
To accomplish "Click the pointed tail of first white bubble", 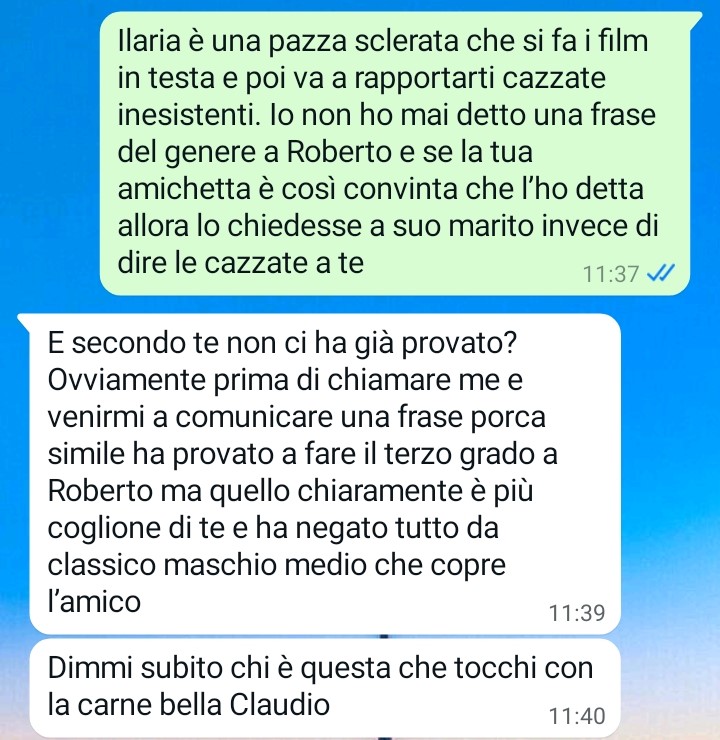I will (25, 321).
